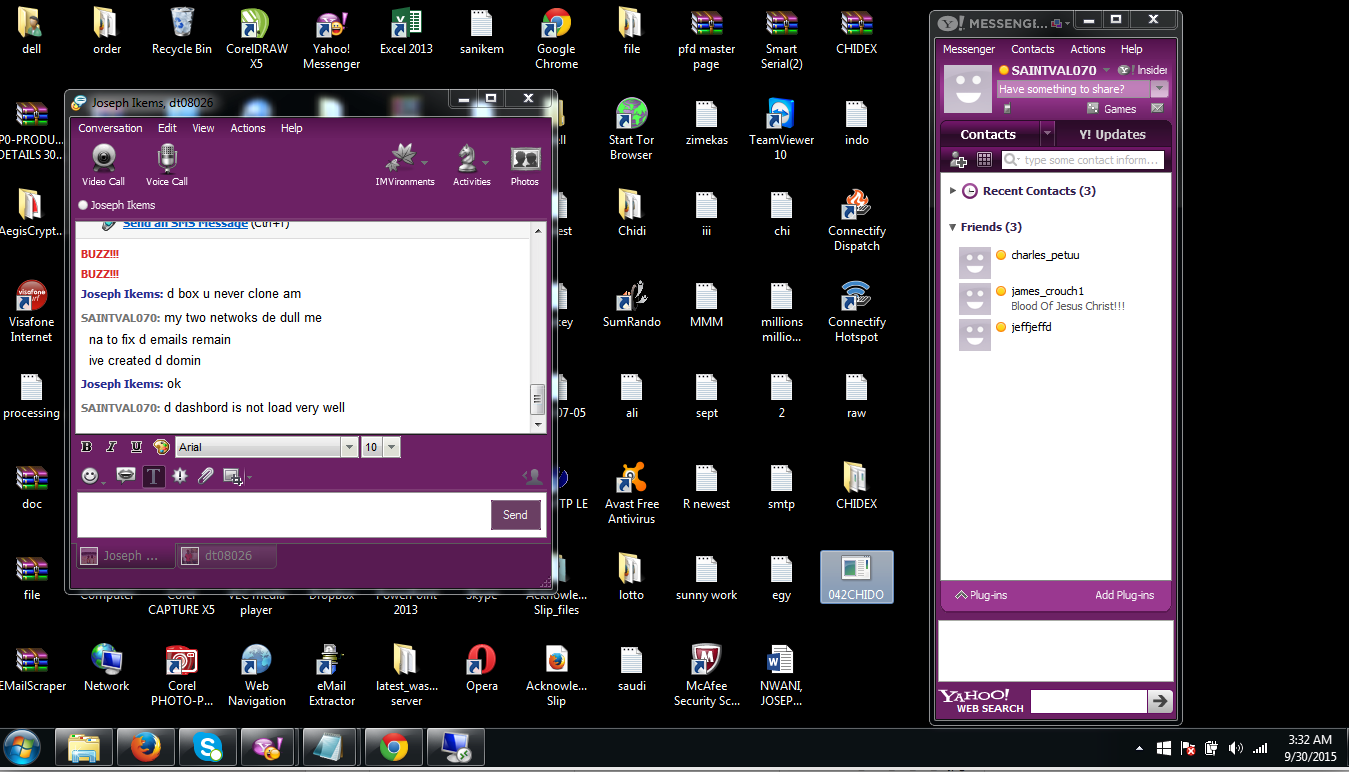
Task: Toggle the text formatting T button
Action: click(153, 476)
